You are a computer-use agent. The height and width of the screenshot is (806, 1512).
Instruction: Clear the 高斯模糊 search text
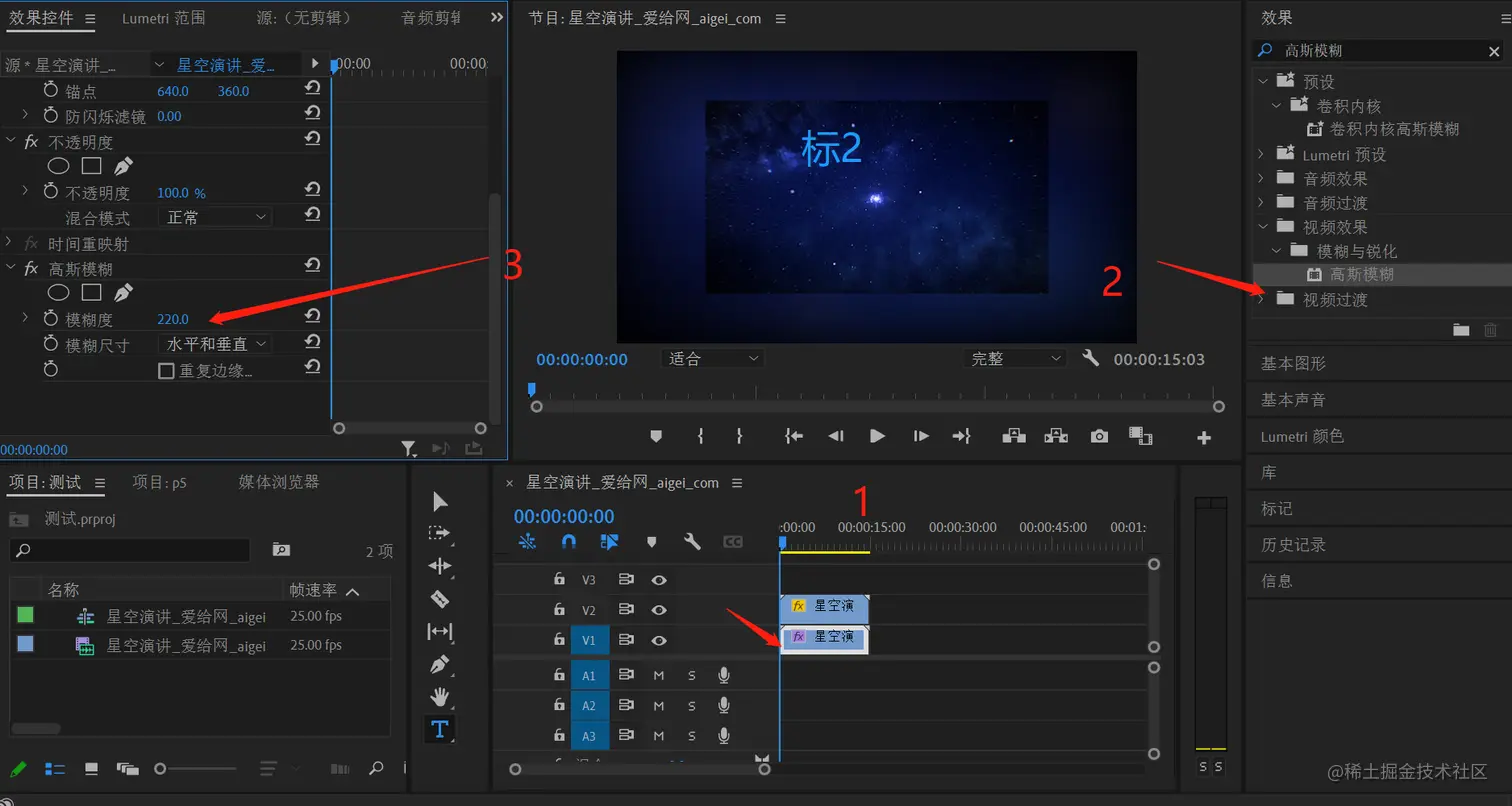[x=1494, y=51]
